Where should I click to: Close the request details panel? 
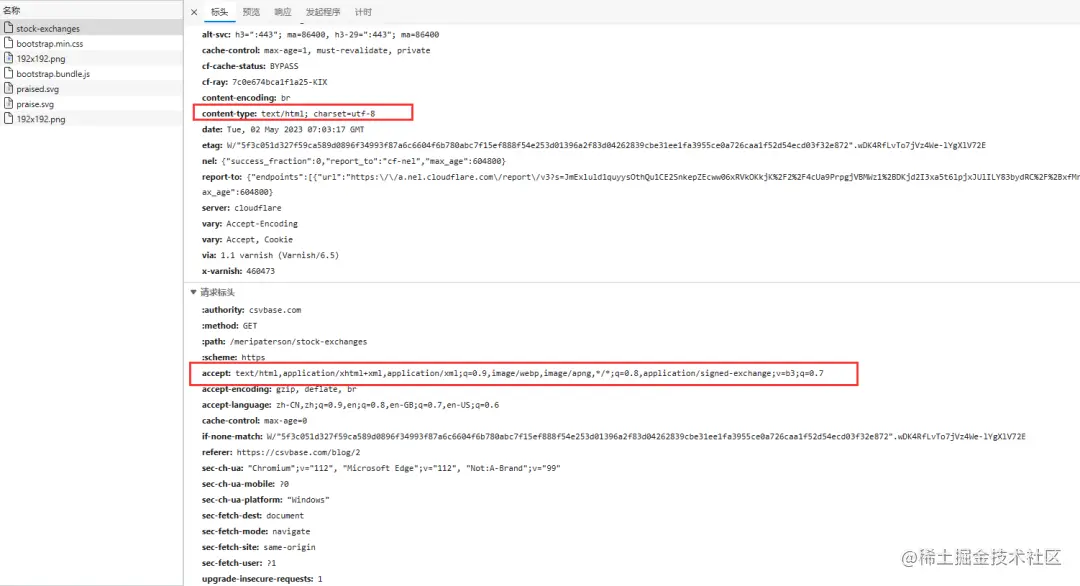pos(194,12)
